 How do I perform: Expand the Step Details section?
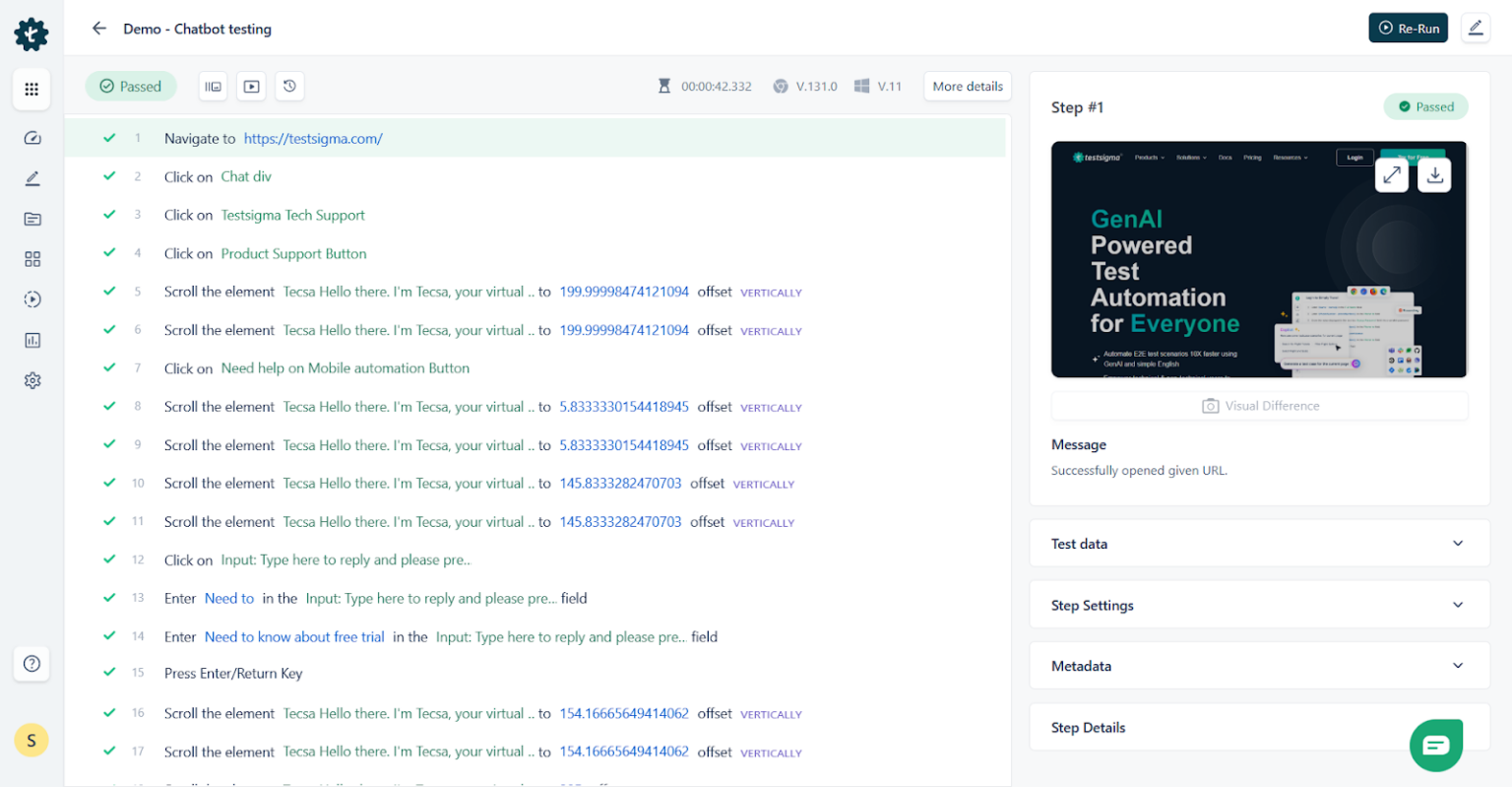[x=1259, y=727]
